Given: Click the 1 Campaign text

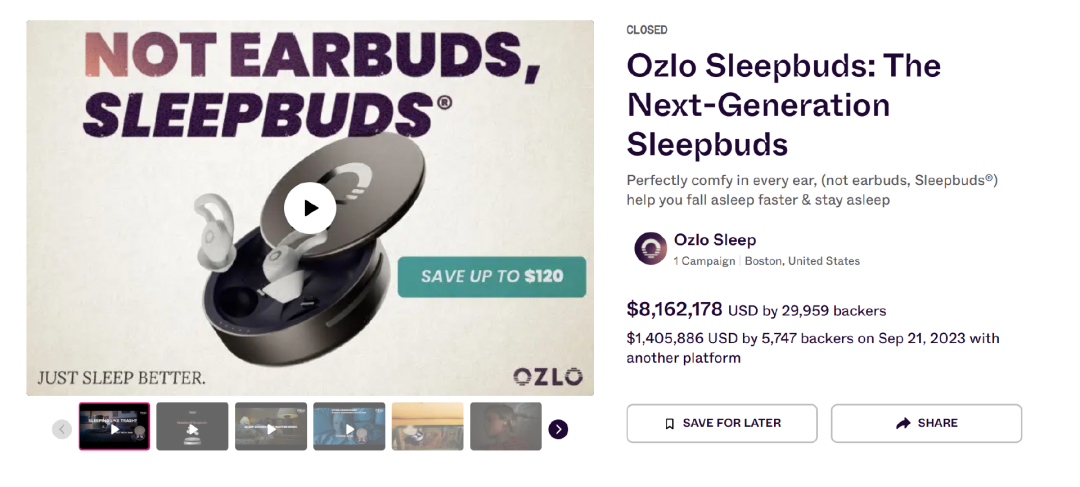Looking at the screenshot, I should tap(704, 261).
